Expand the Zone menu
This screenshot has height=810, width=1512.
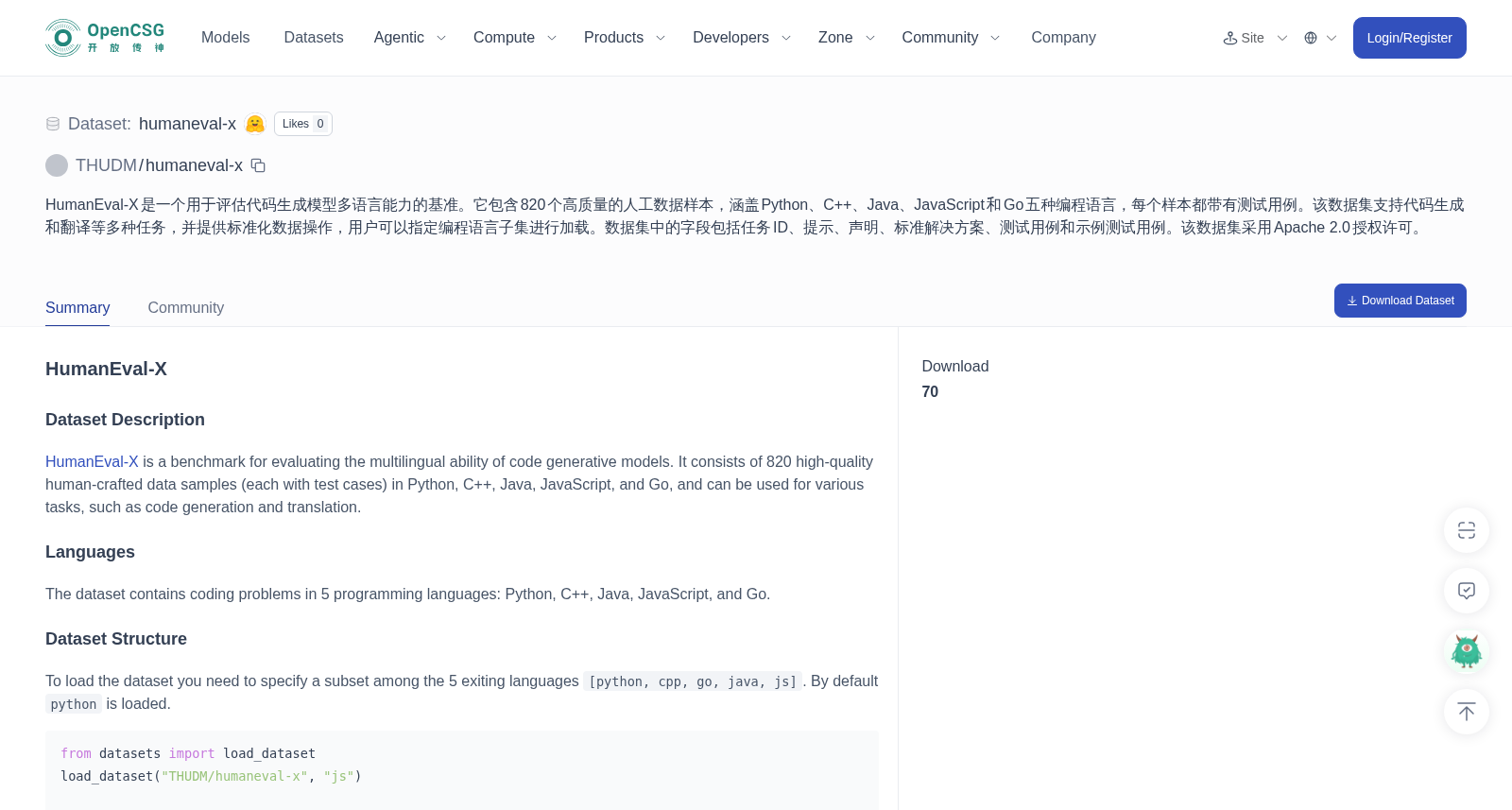[846, 38]
